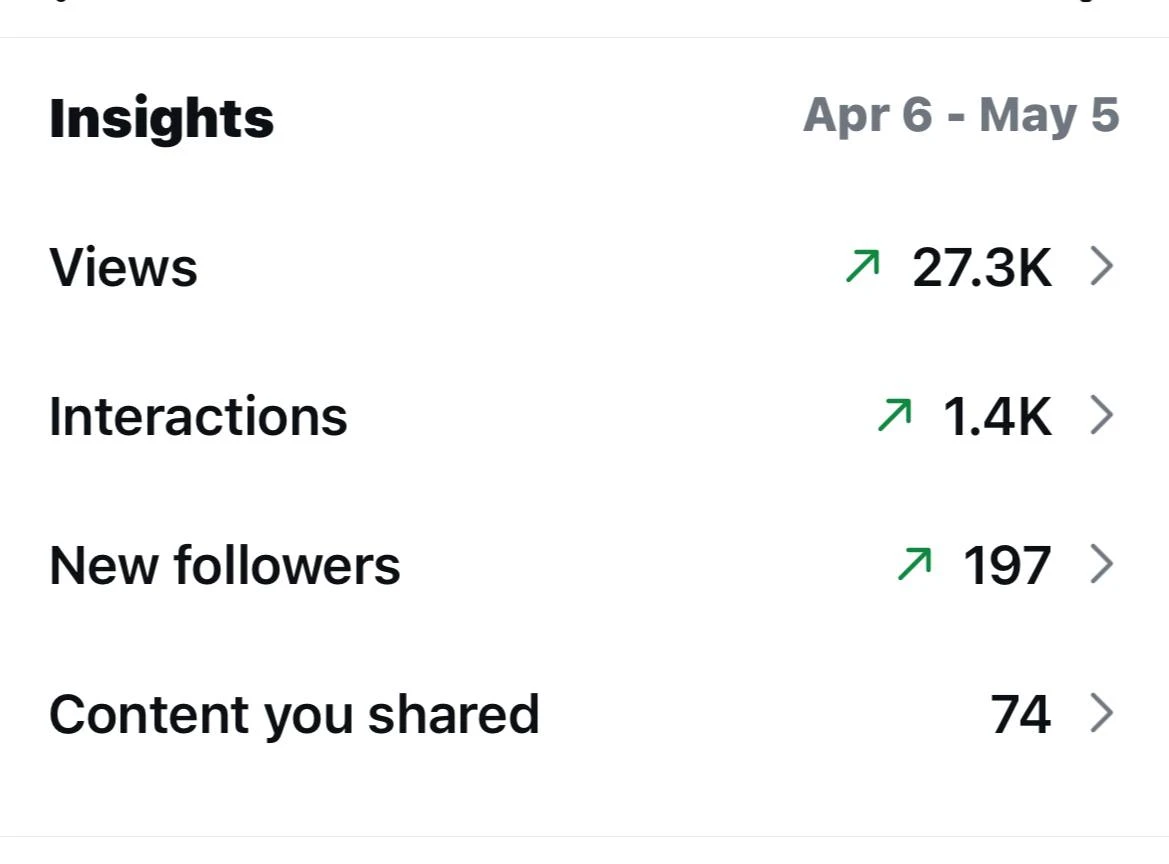
Task: Select the Views label
Action: point(123,267)
